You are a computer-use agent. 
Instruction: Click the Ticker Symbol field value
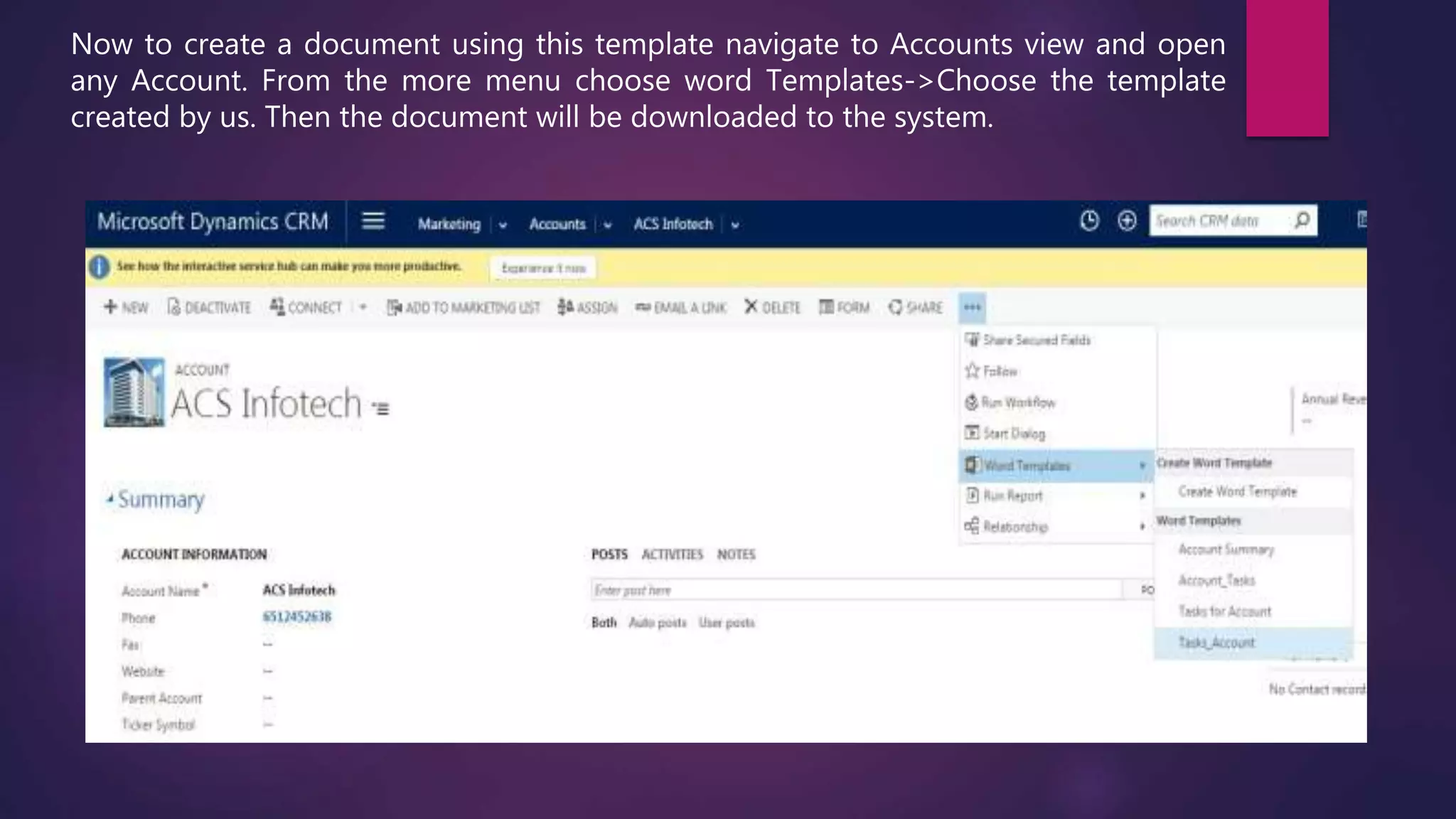[268, 724]
